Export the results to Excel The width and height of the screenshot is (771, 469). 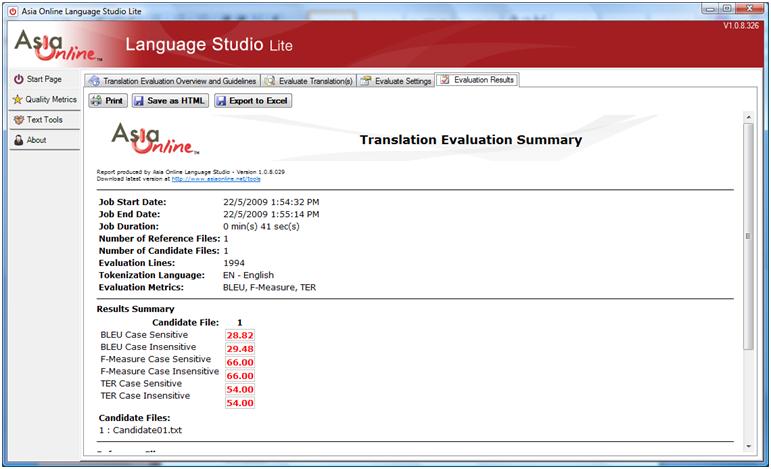click(x=253, y=101)
